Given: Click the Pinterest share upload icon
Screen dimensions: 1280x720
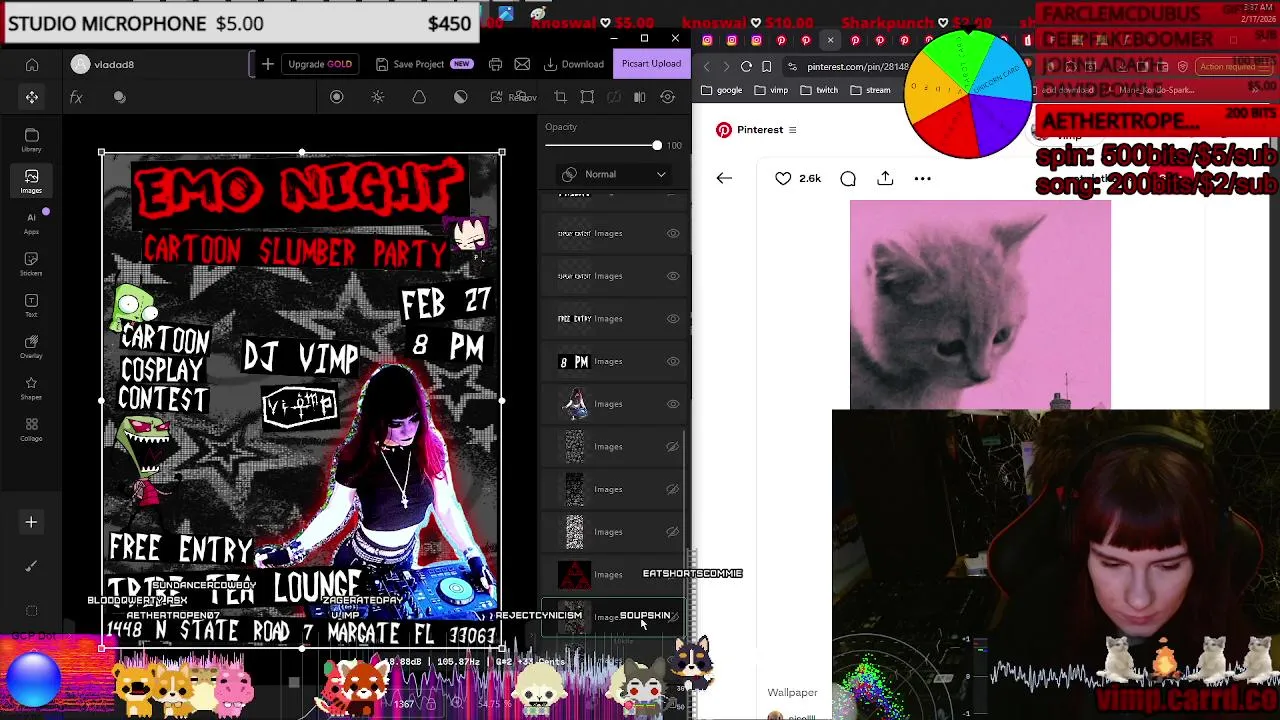Looking at the screenshot, I should tap(885, 178).
